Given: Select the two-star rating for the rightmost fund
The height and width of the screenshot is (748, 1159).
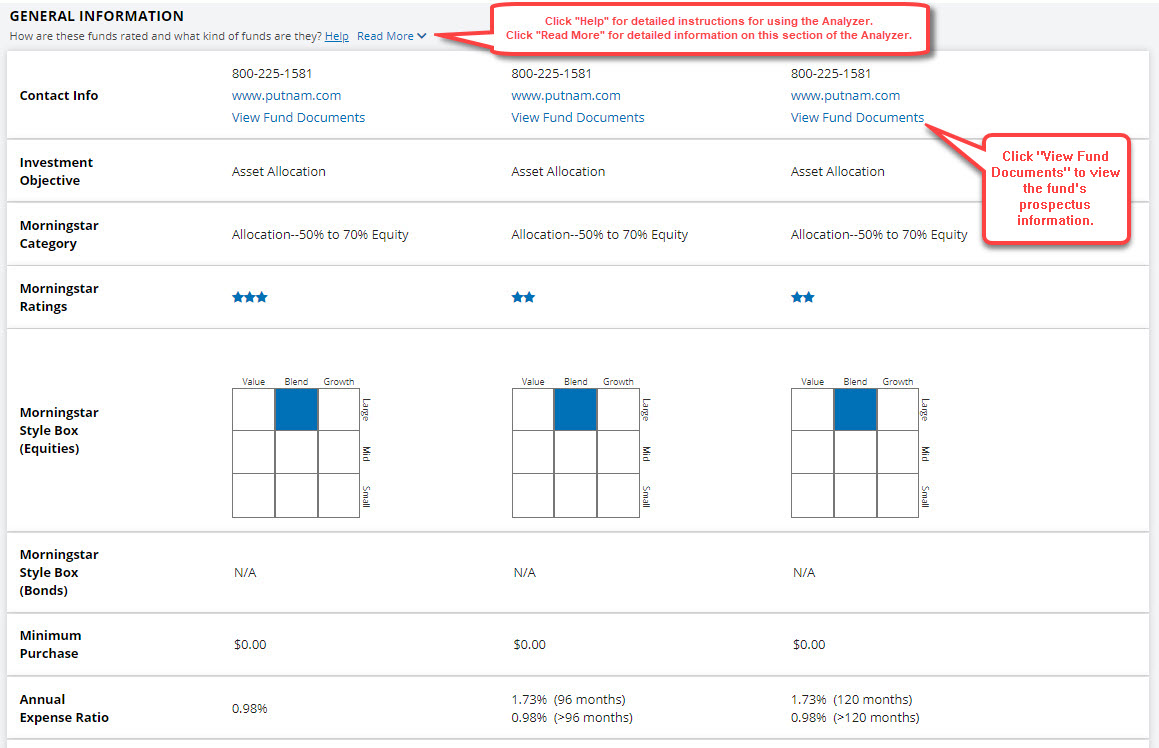Looking at the screenshot, I should [x=803, y=296].
